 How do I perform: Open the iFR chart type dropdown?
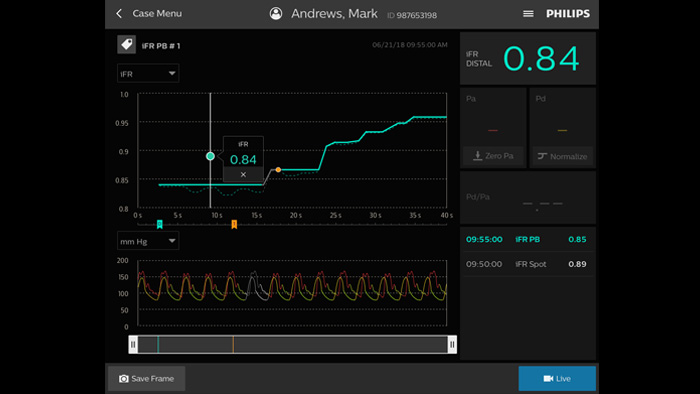[x=148, y=74]
